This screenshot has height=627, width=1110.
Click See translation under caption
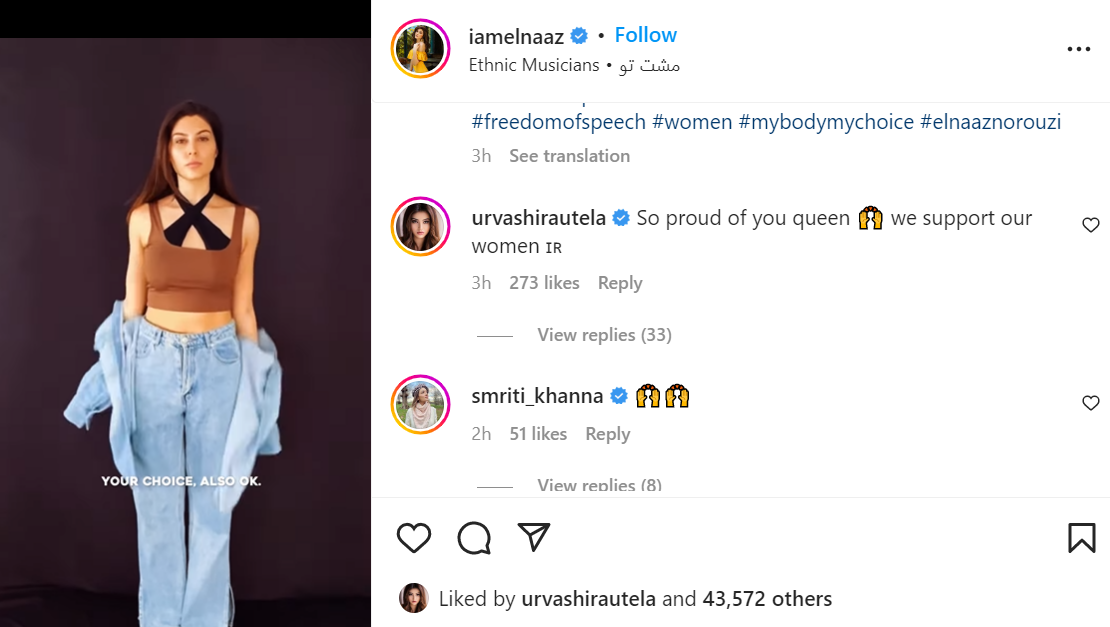tap(569, 156)
